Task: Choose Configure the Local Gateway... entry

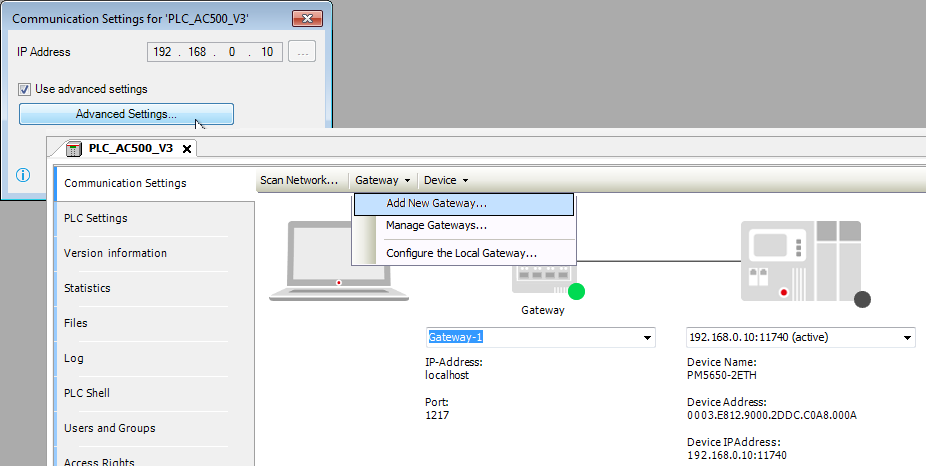Action: tap(464, 253)
